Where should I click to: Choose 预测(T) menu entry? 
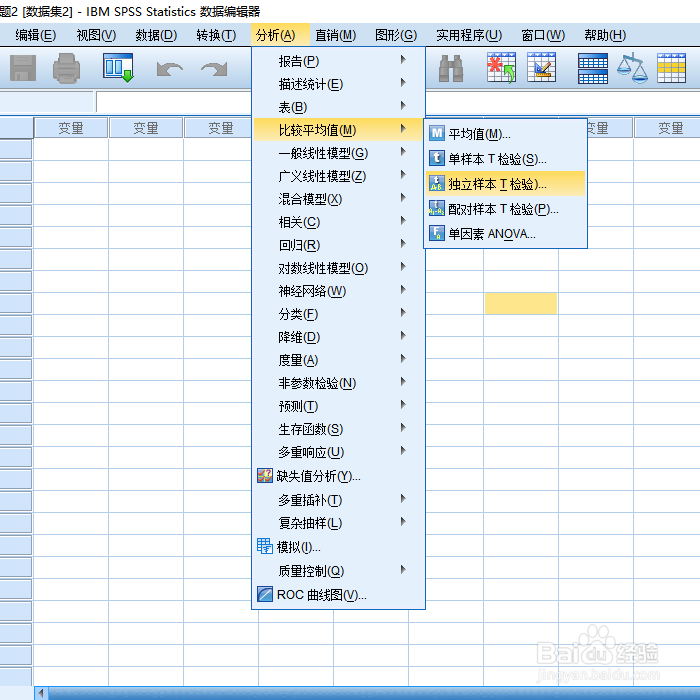[x=338, y=406]
